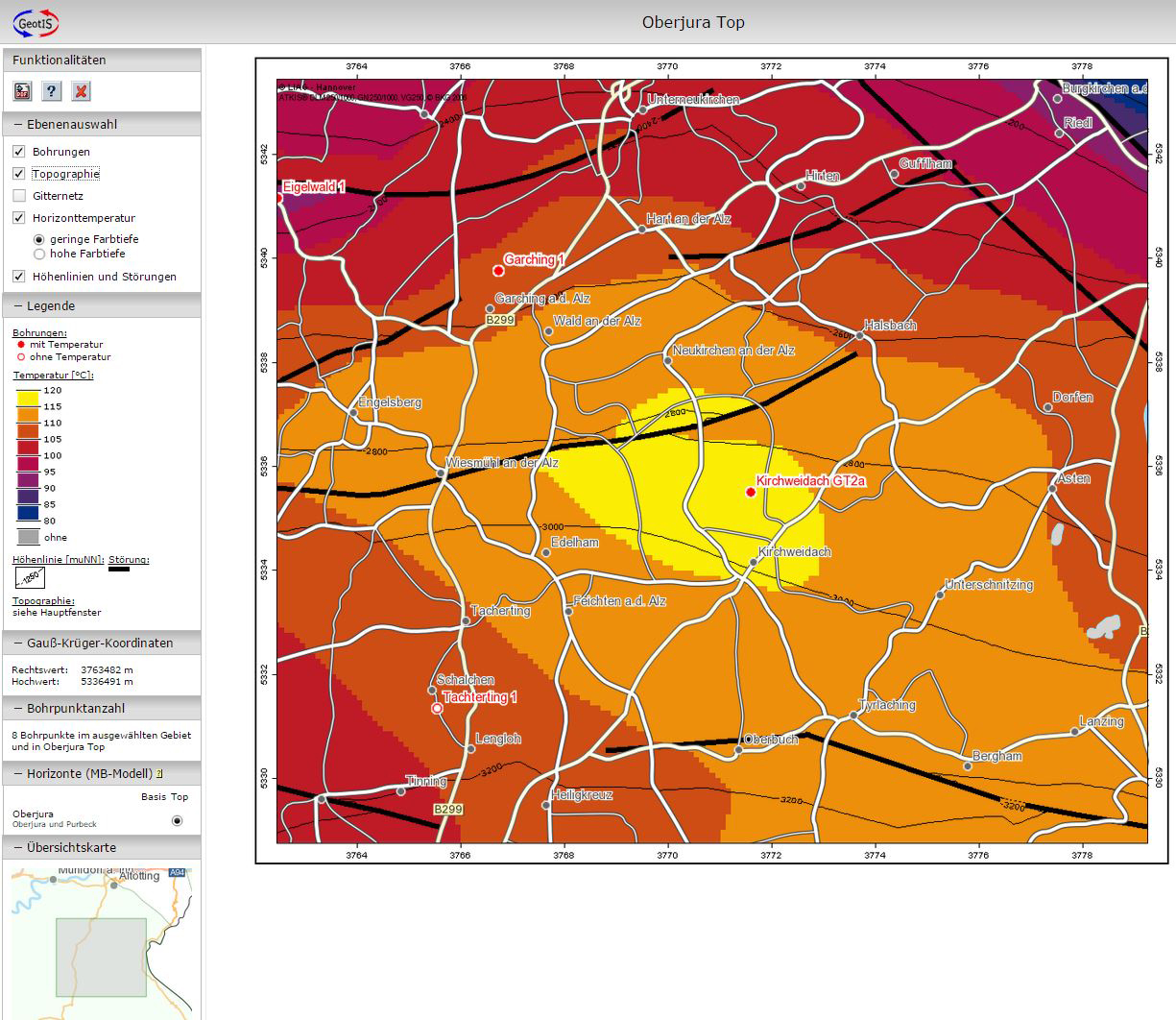
Task: Select the Tachterting 1 borehole marker
Action: 437,708
